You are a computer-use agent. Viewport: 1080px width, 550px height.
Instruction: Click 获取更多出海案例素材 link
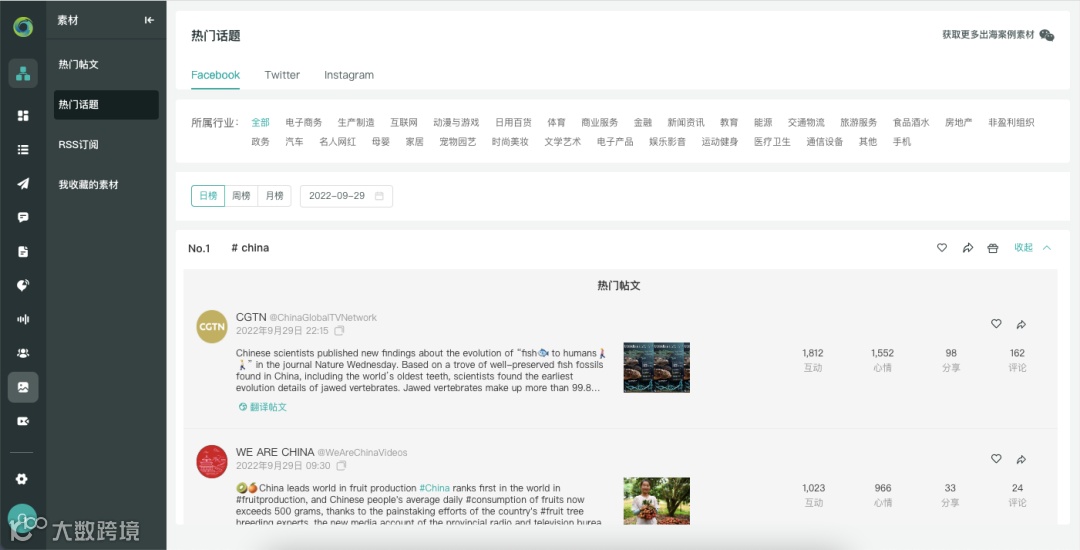[988, 34]
